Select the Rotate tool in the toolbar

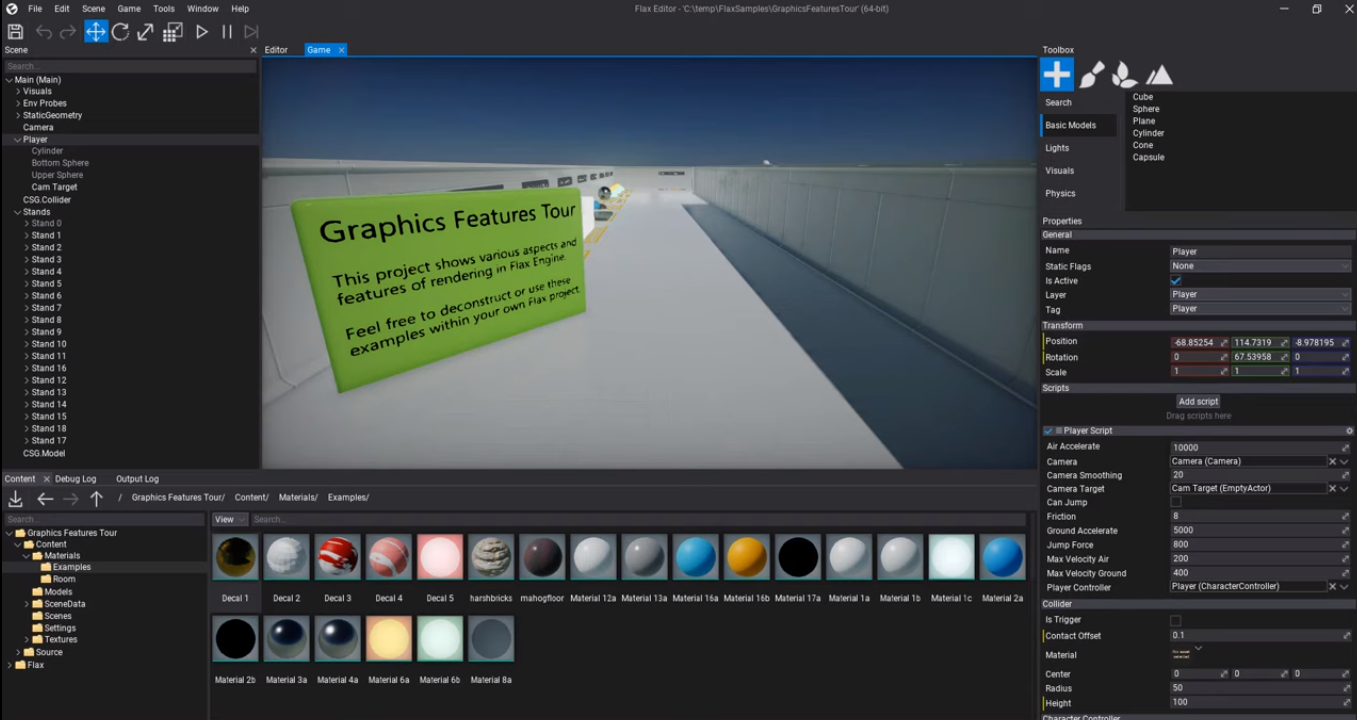click(120, 31)
